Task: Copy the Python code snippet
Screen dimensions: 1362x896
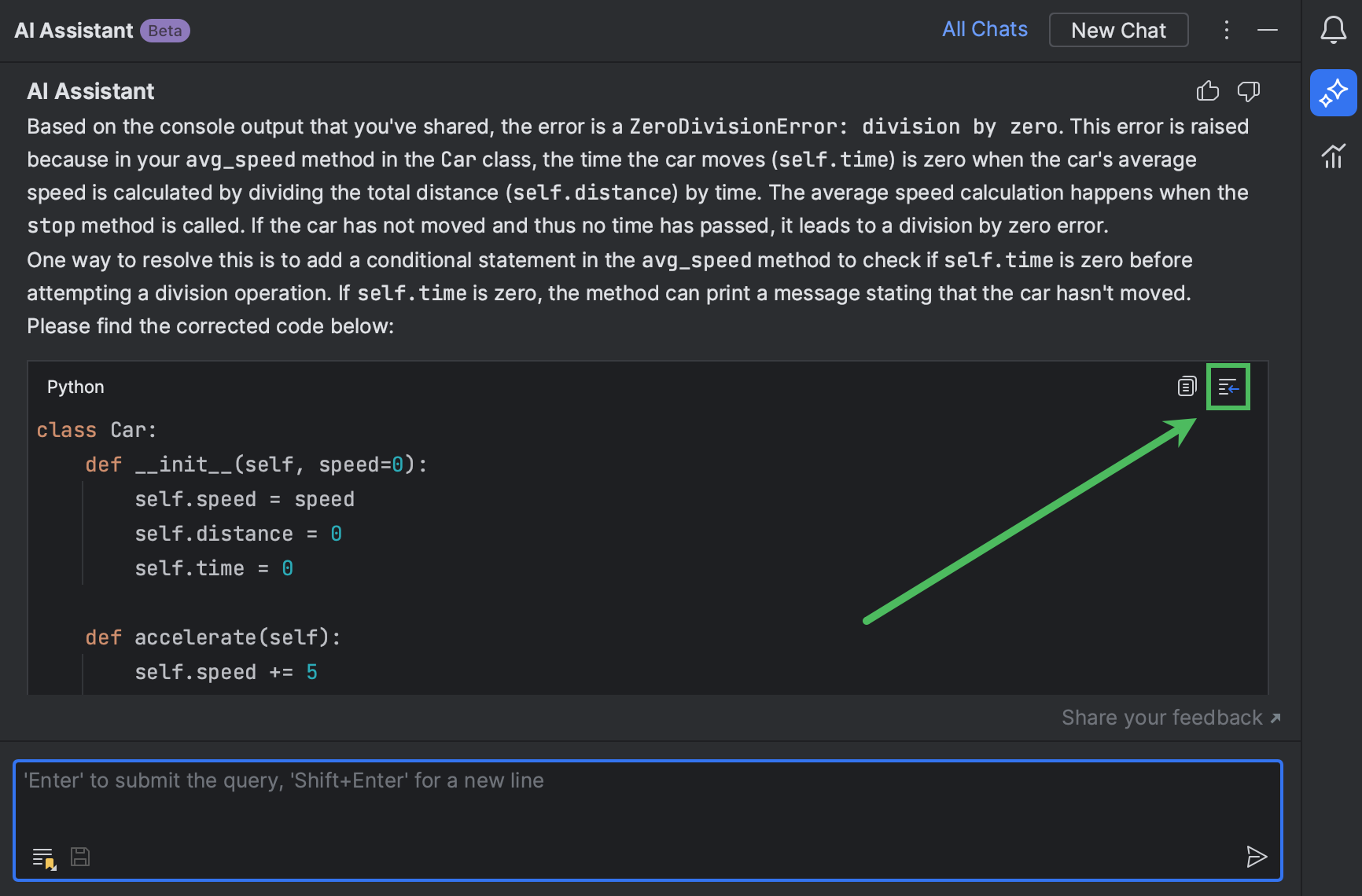Action: click(x=1187, y=386)
